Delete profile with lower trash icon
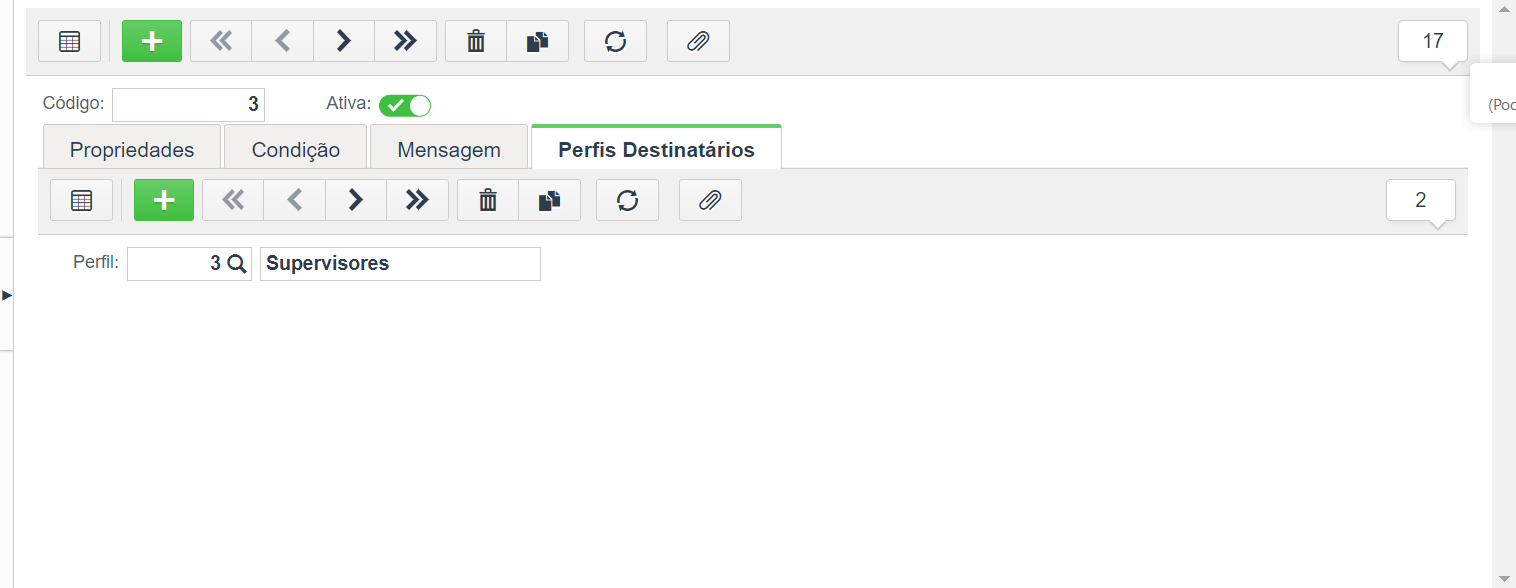This screenshot has height=588, width=1516. tap(488, 200)
